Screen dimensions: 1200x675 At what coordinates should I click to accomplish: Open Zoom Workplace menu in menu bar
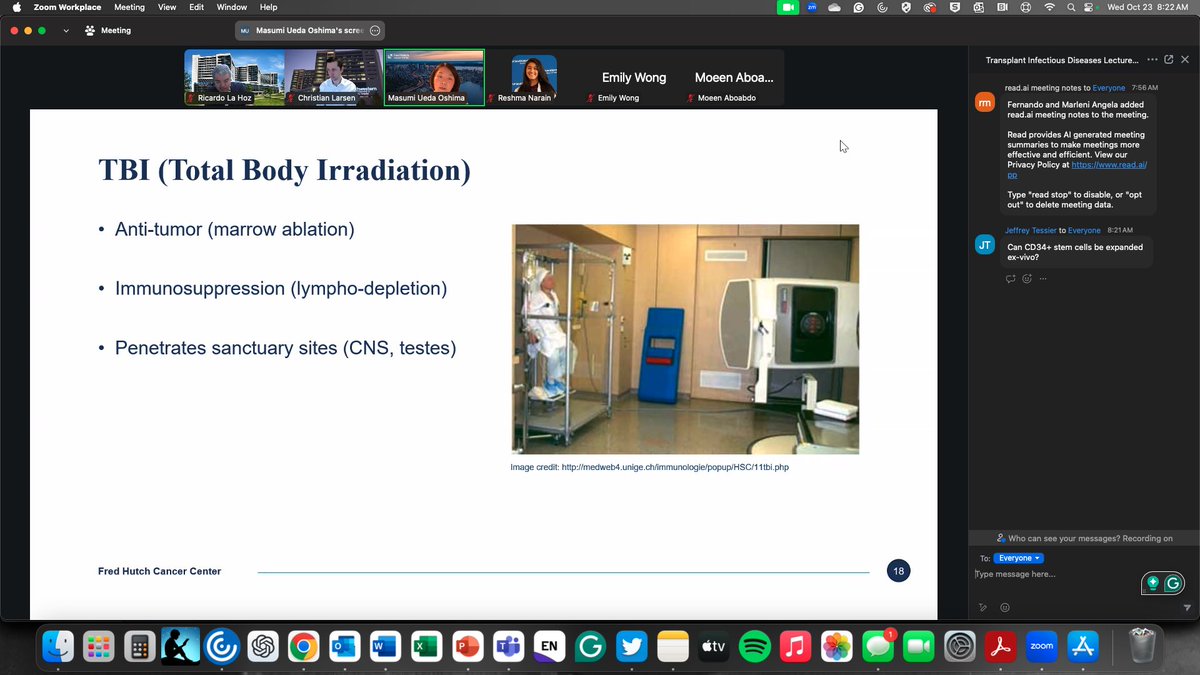pos(67,7)
